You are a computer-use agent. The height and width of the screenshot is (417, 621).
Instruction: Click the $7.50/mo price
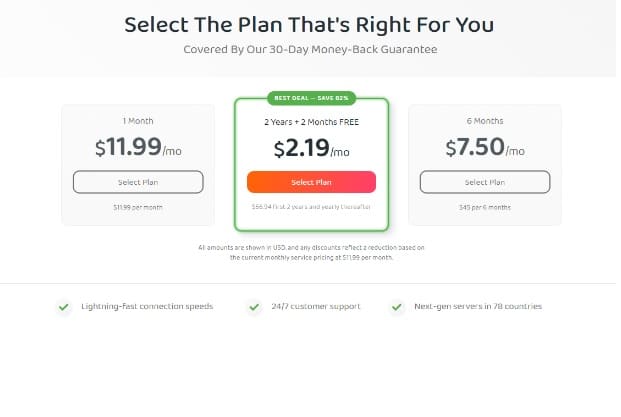click(484, 149)
